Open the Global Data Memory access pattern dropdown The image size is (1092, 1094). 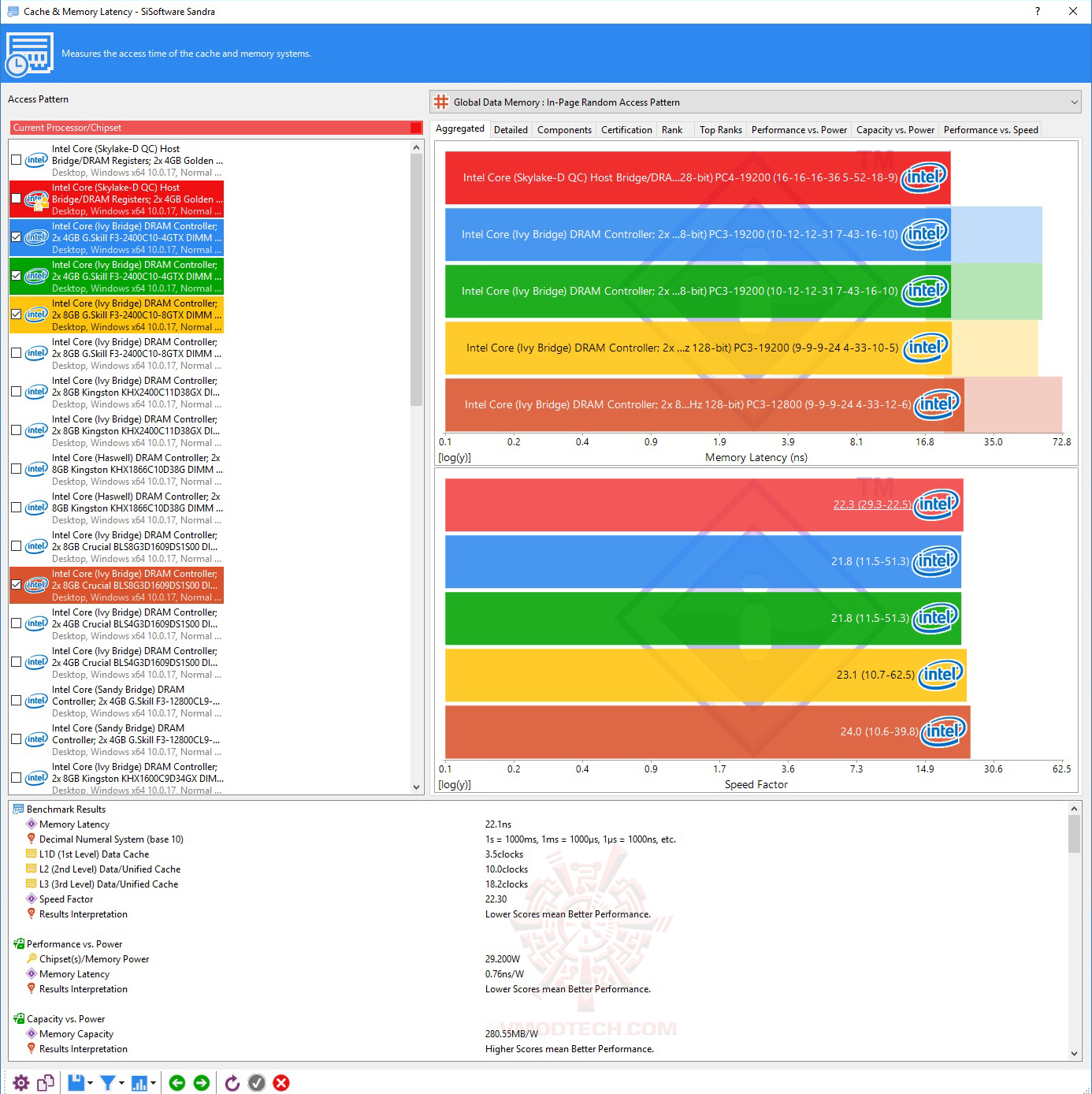pos(756,102)
